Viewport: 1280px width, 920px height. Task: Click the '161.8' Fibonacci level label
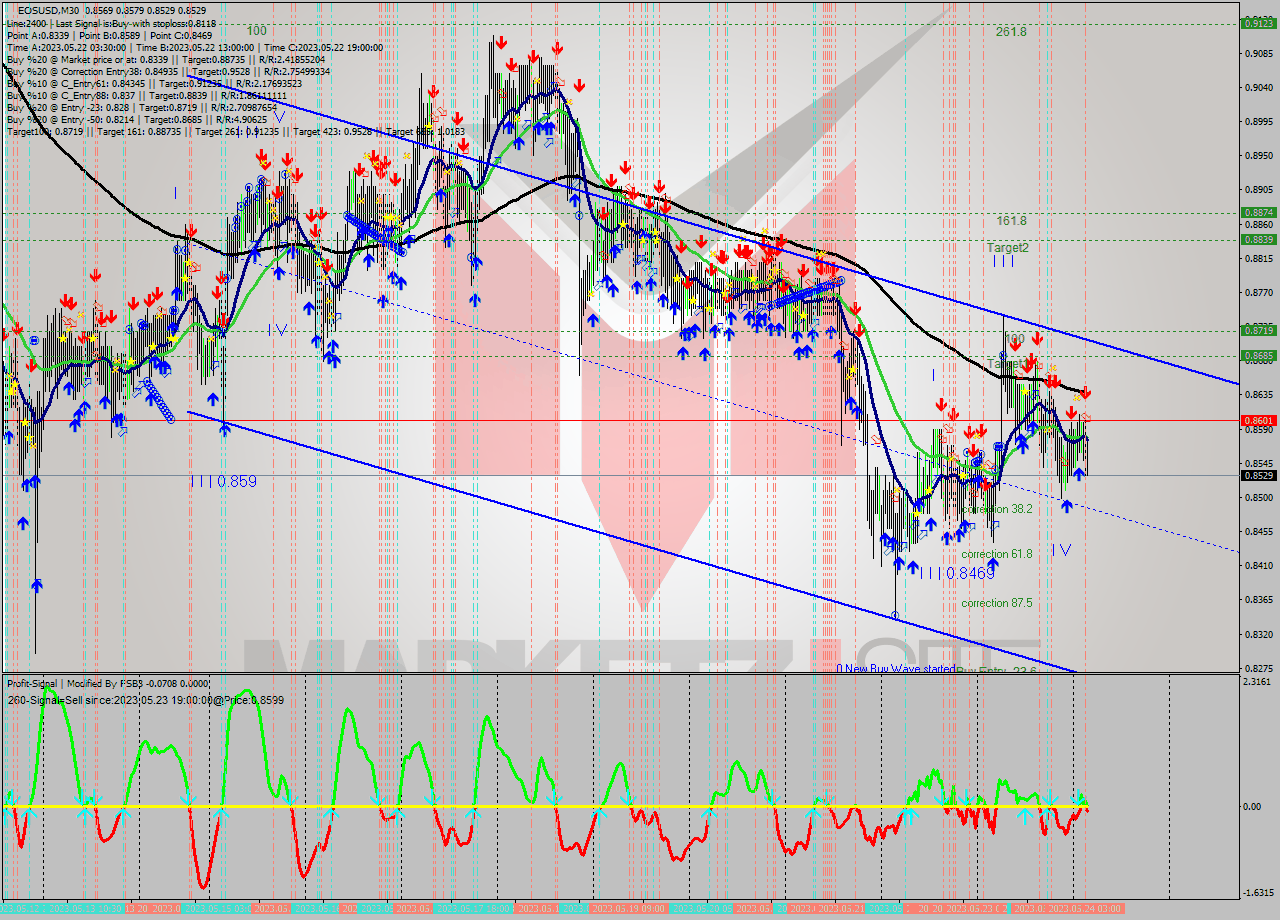[x=1011, y=220]
